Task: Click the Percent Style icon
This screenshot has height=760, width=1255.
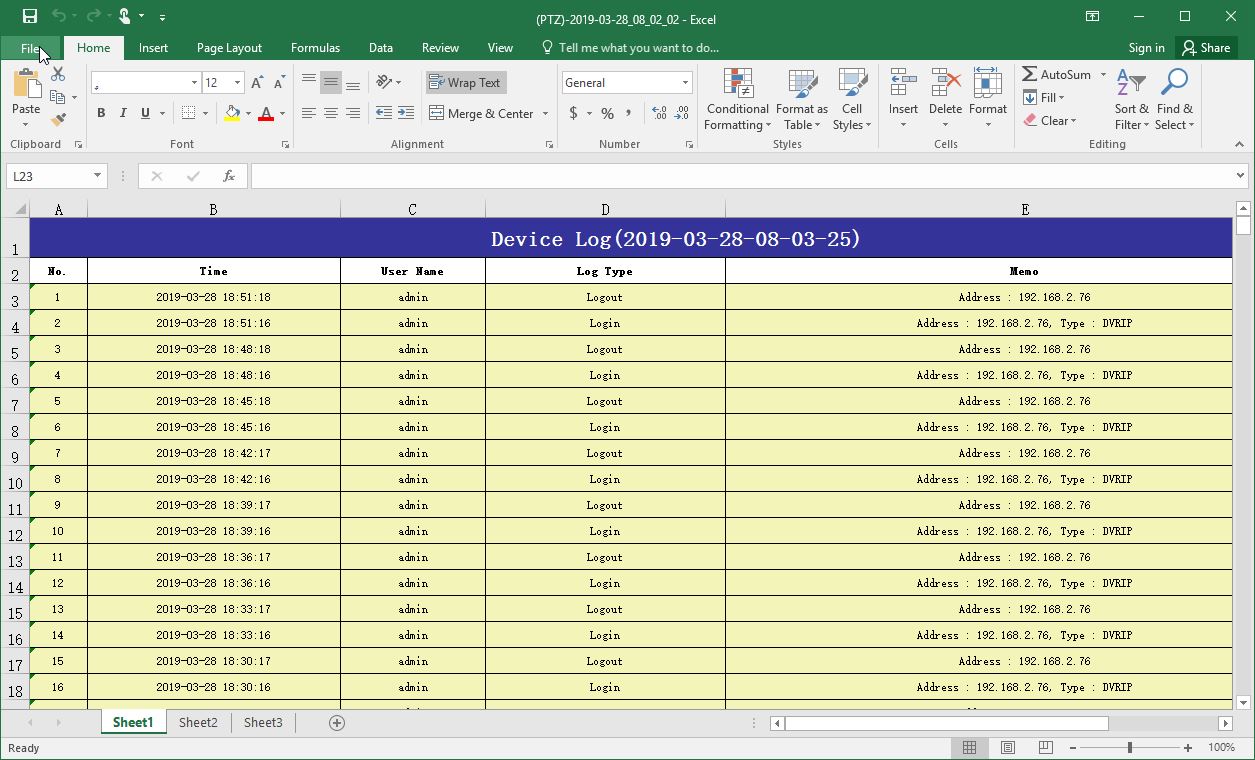Action: (607, 114)
